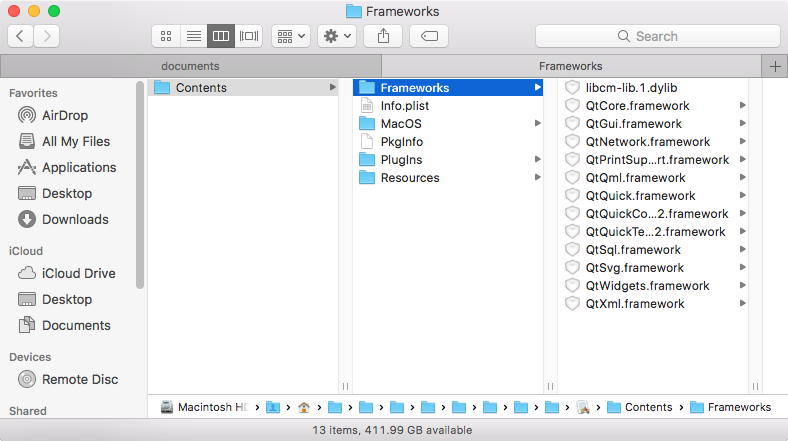Image resolution: width=788 pixels, height=441 pixels.
Task: Open the item arrangement dropdown
Action: coord(291,36)
